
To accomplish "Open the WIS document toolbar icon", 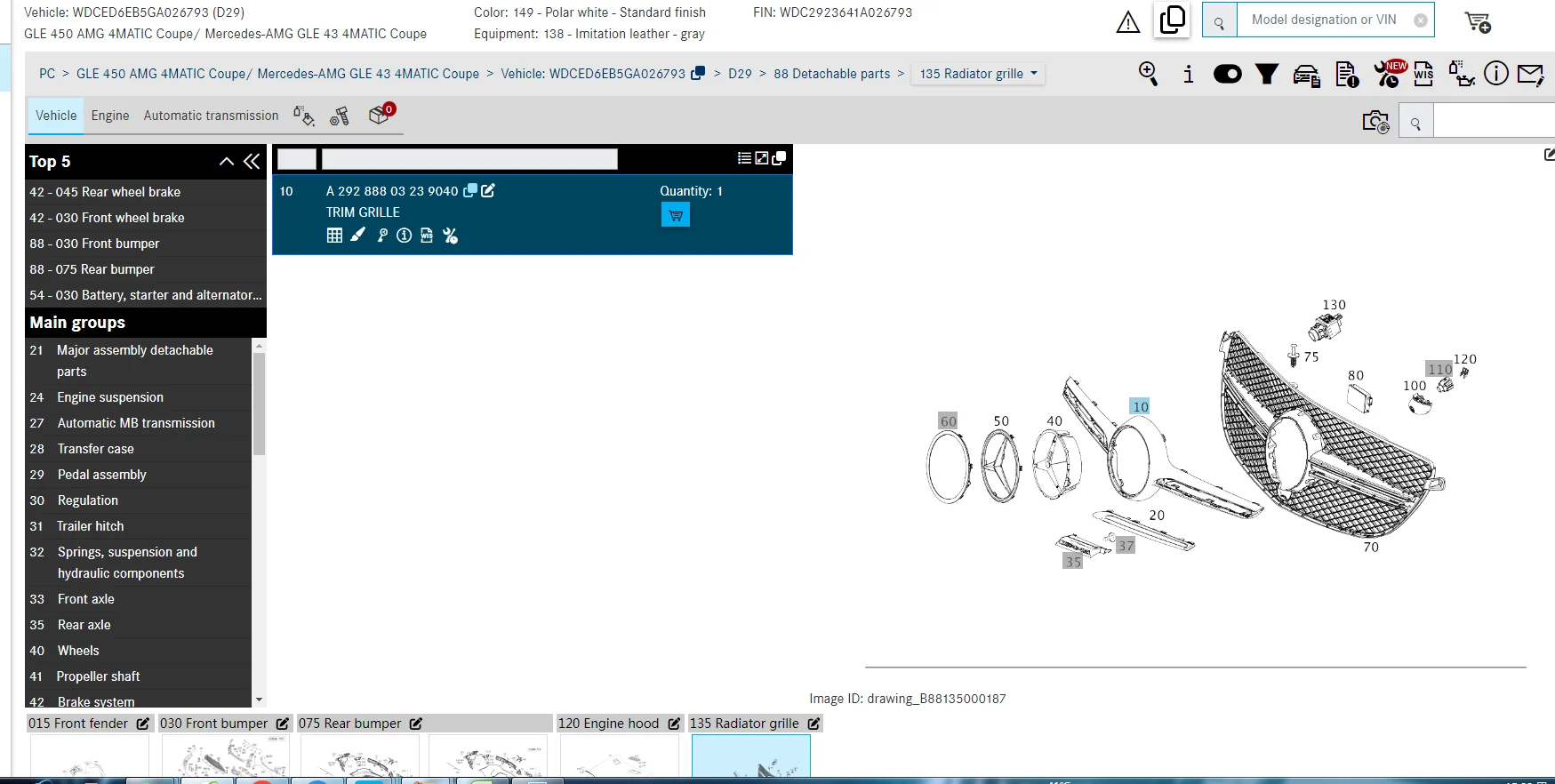I will click(1423, 74).
